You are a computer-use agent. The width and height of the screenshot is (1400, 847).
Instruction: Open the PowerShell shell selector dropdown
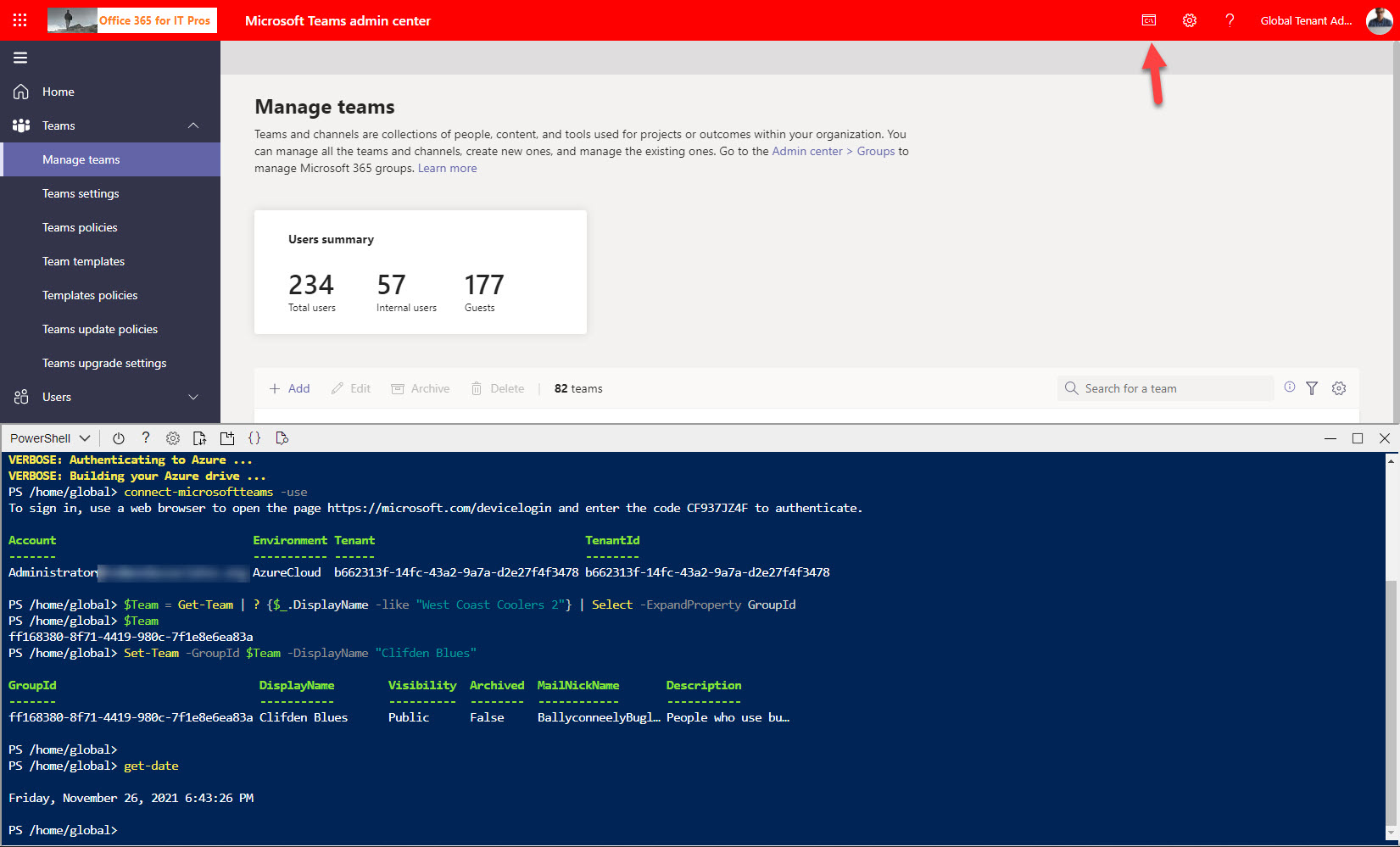click(48, 437)
